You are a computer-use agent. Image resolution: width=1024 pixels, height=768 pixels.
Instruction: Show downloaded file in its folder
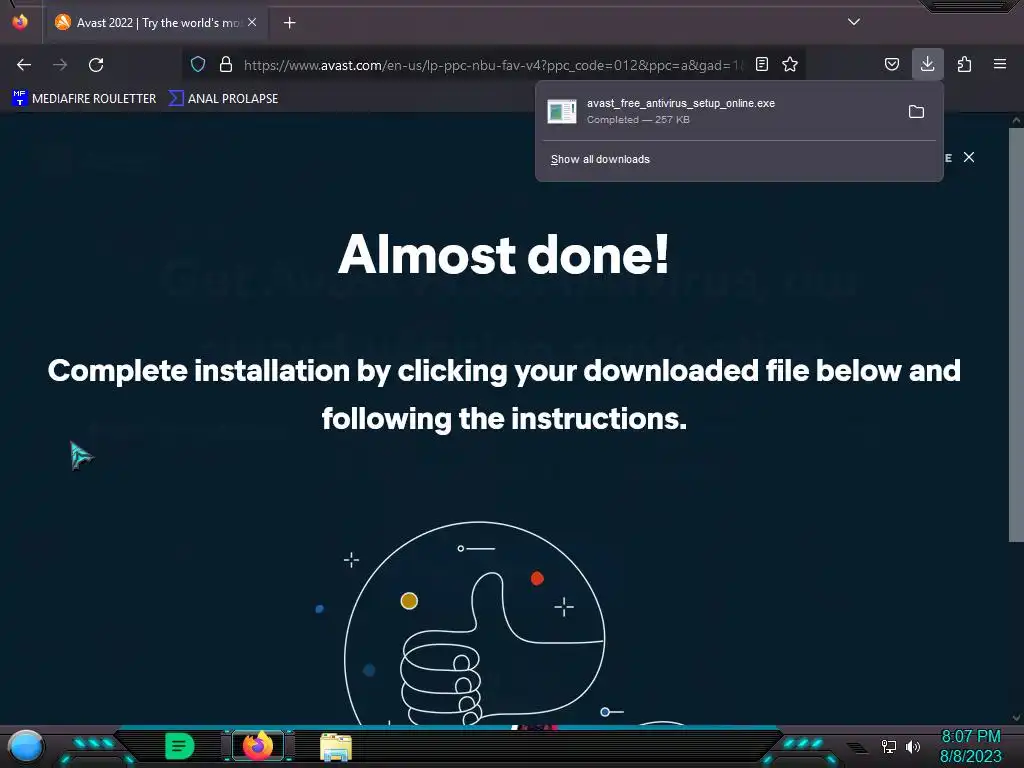pos(916,112)
